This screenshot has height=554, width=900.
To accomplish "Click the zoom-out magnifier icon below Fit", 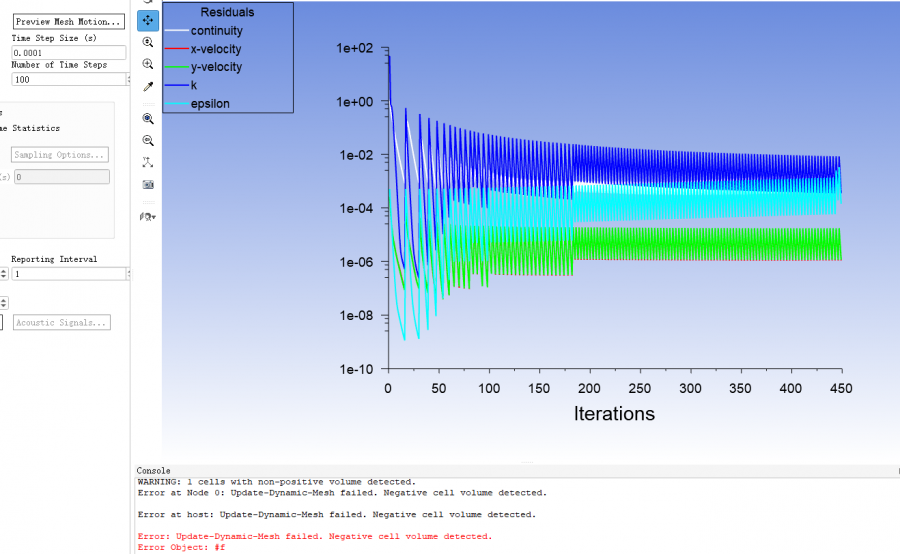I will point(148,141).
